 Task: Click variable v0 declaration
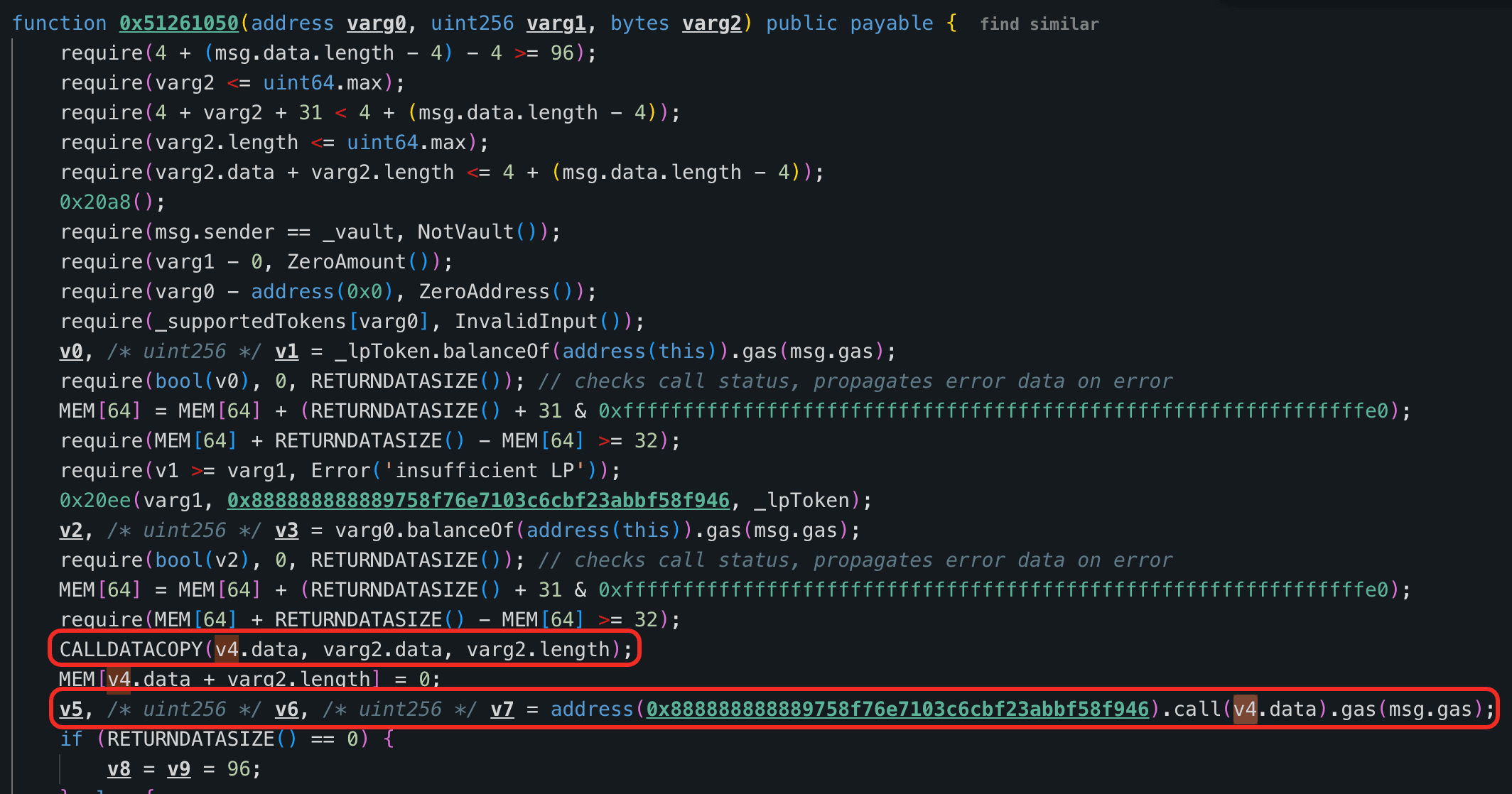[x=71, y=352]
